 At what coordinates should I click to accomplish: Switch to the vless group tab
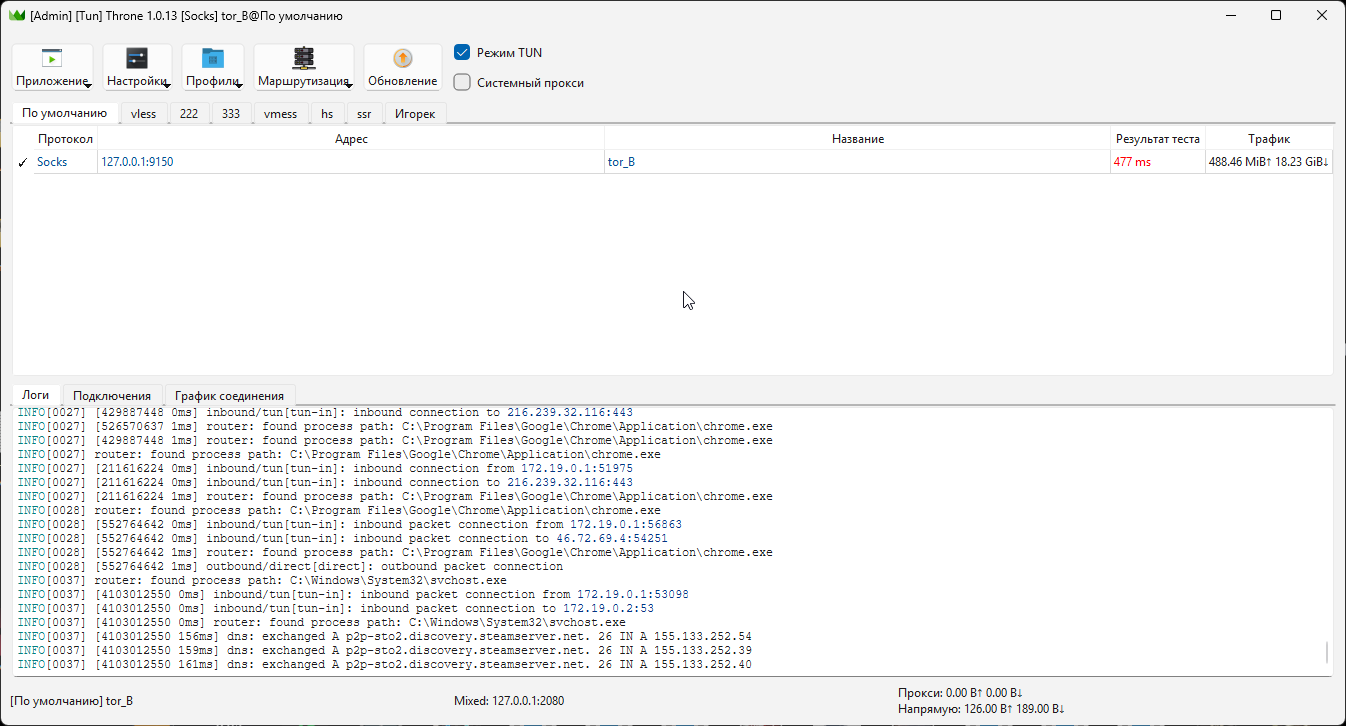[x=143, y=114]
